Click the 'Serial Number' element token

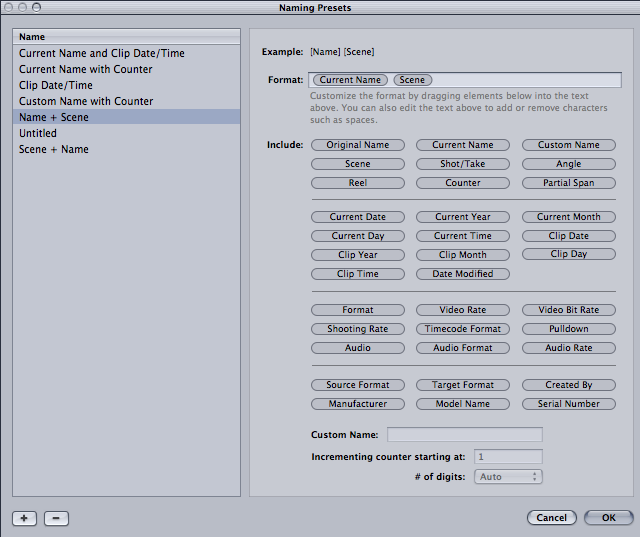(x=569, y=404)
